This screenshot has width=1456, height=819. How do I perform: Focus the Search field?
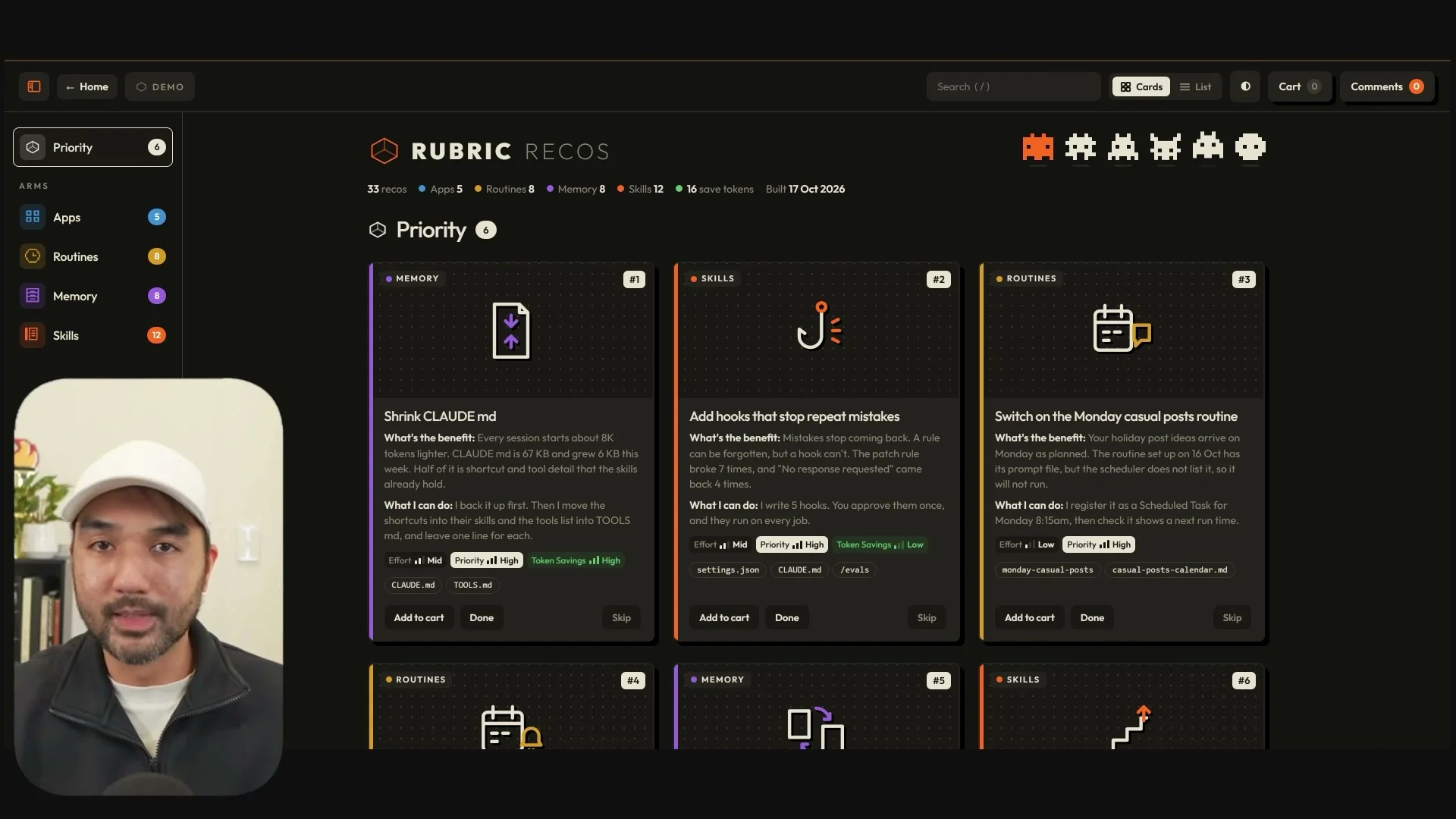1013,86
